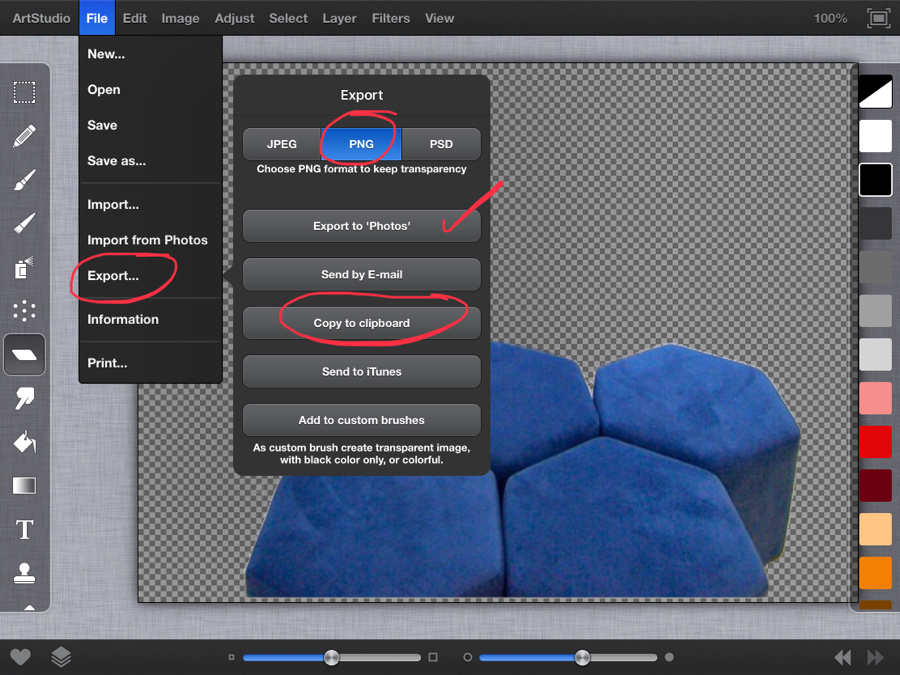The image size is (900, 675).
Task: Tap the filled circle opacity icon
Action: (669, 657)
